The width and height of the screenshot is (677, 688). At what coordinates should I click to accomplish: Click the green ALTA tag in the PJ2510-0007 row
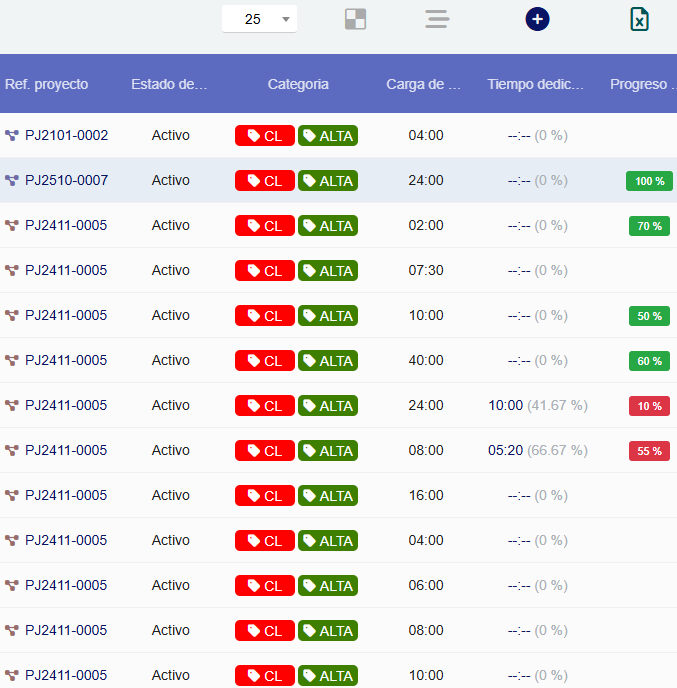coord(328,181)
